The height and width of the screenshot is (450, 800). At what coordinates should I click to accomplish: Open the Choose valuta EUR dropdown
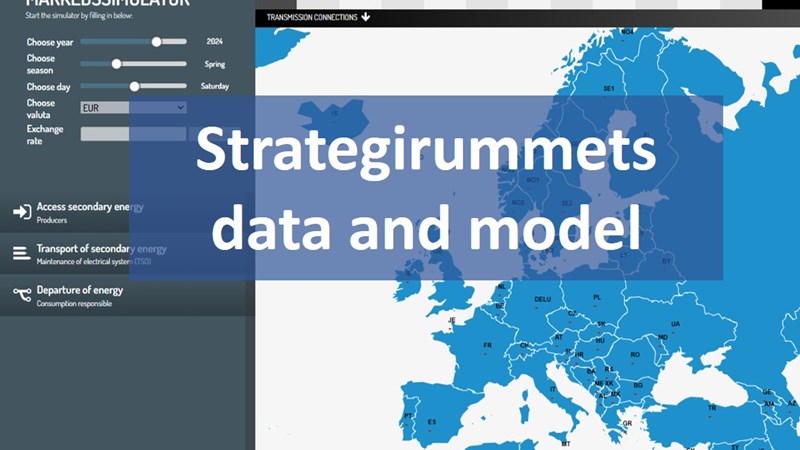click(133, 108)
